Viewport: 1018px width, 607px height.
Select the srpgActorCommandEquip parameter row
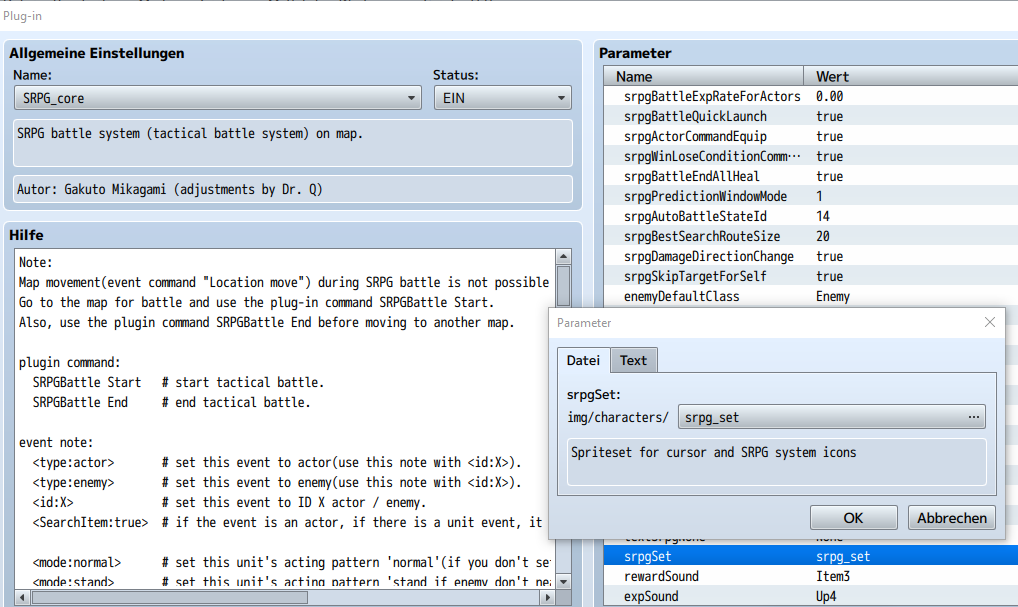(x=811, y=136)
